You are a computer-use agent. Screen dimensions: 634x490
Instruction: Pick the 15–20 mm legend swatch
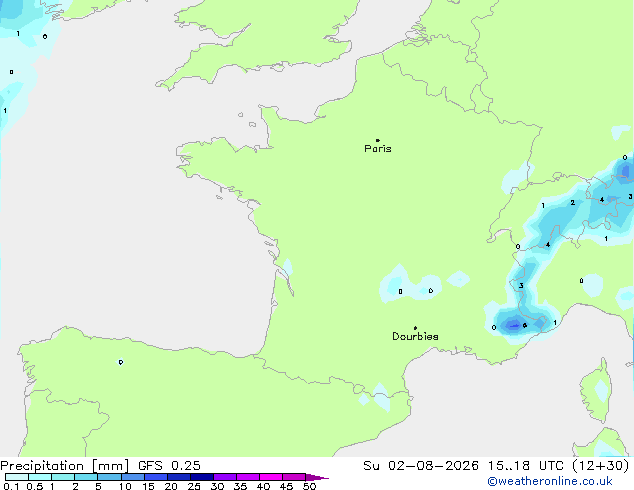click(x=155, y=477)
